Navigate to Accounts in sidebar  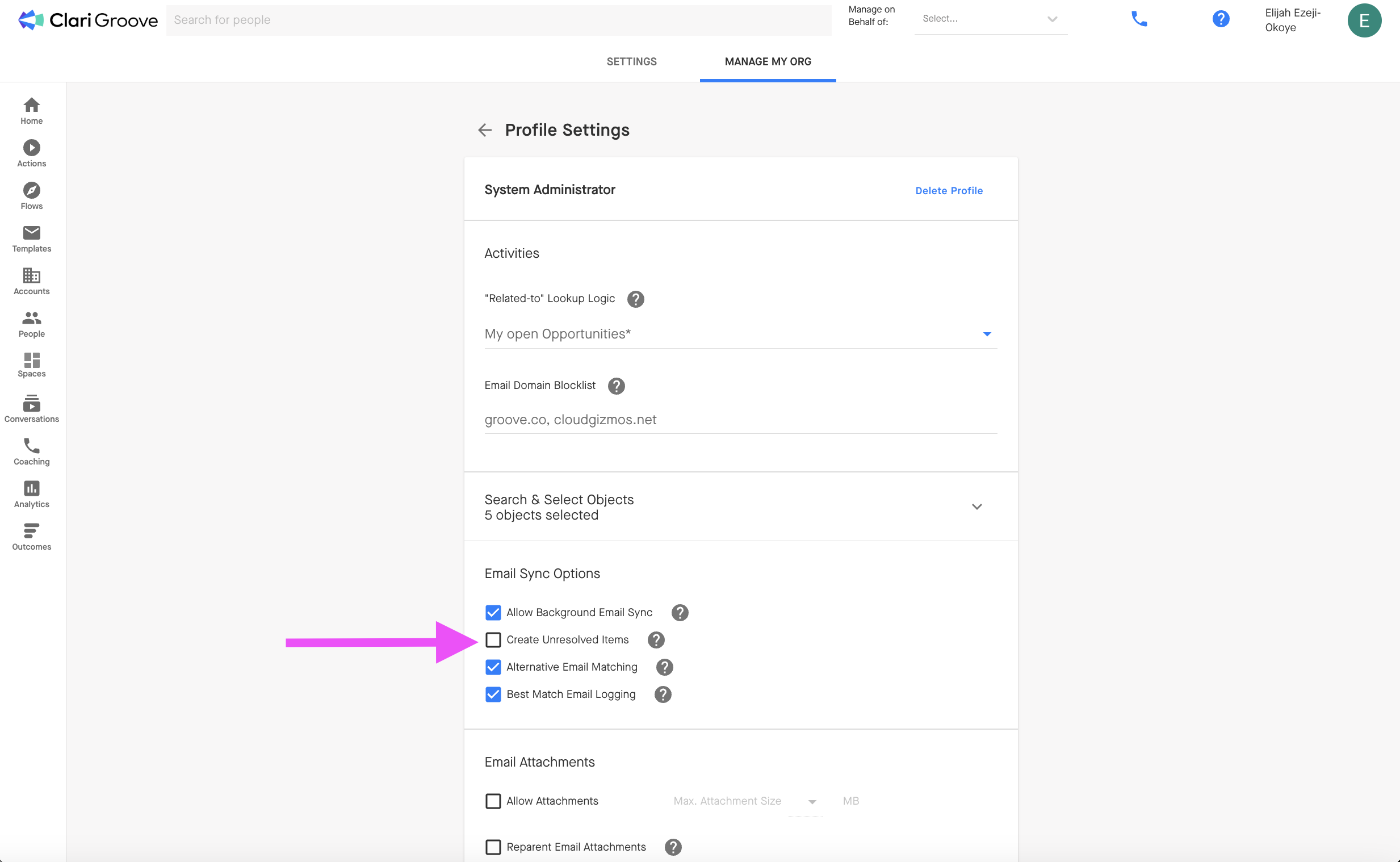(x=31, y=282)
